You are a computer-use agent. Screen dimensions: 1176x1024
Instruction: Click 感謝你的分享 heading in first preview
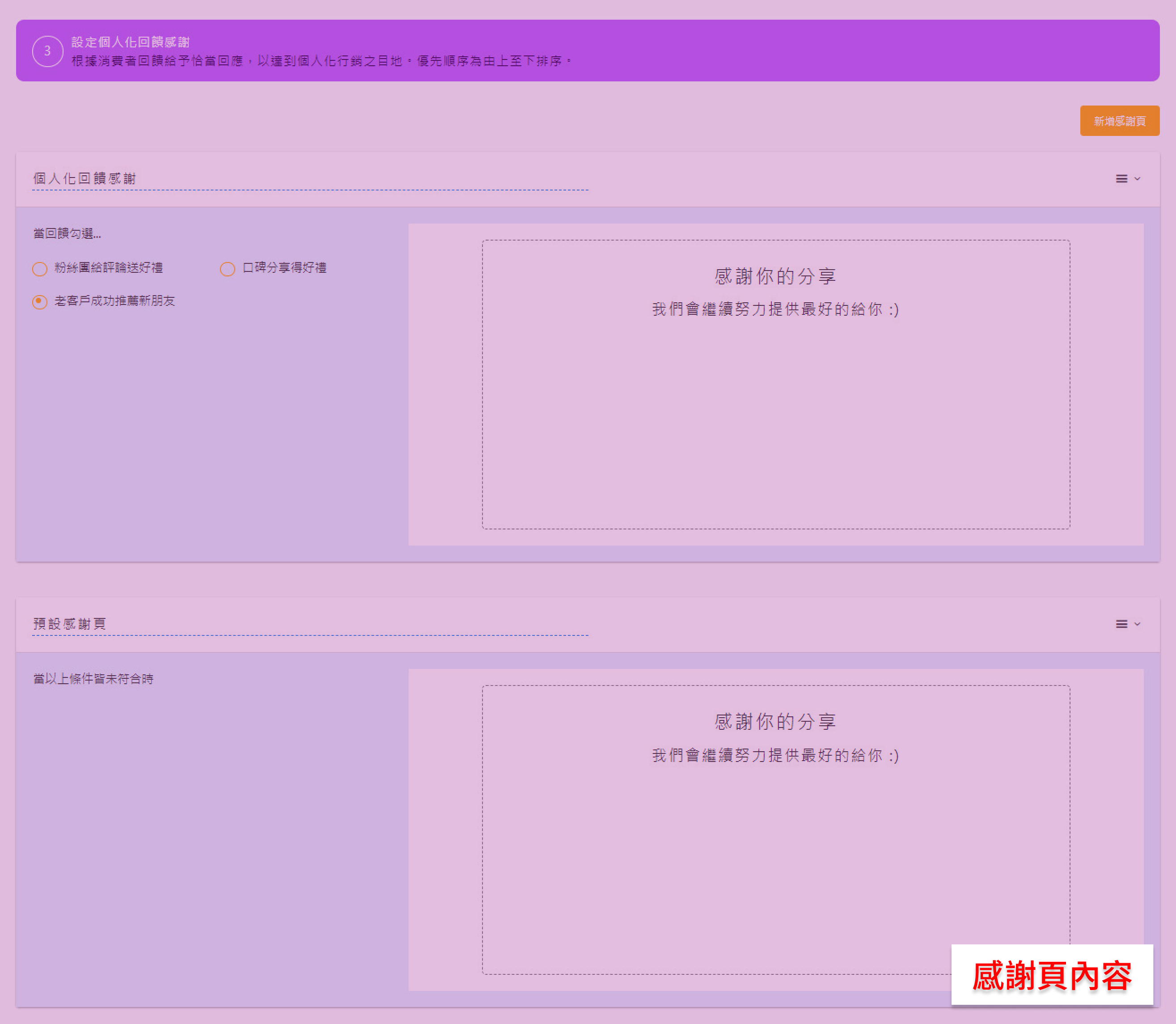(x=775, y=277)
